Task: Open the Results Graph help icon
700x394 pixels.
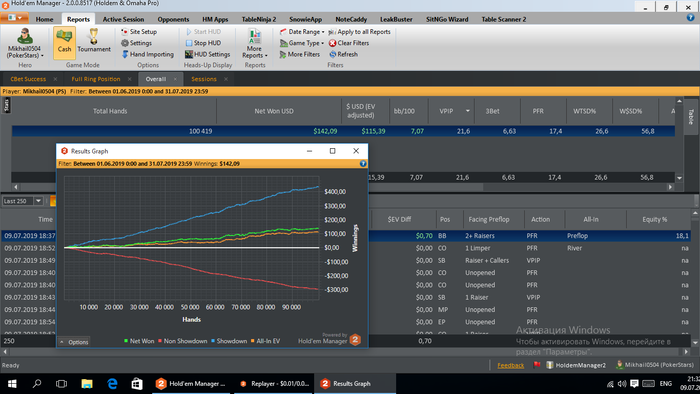Action: (x=363, y=164)
